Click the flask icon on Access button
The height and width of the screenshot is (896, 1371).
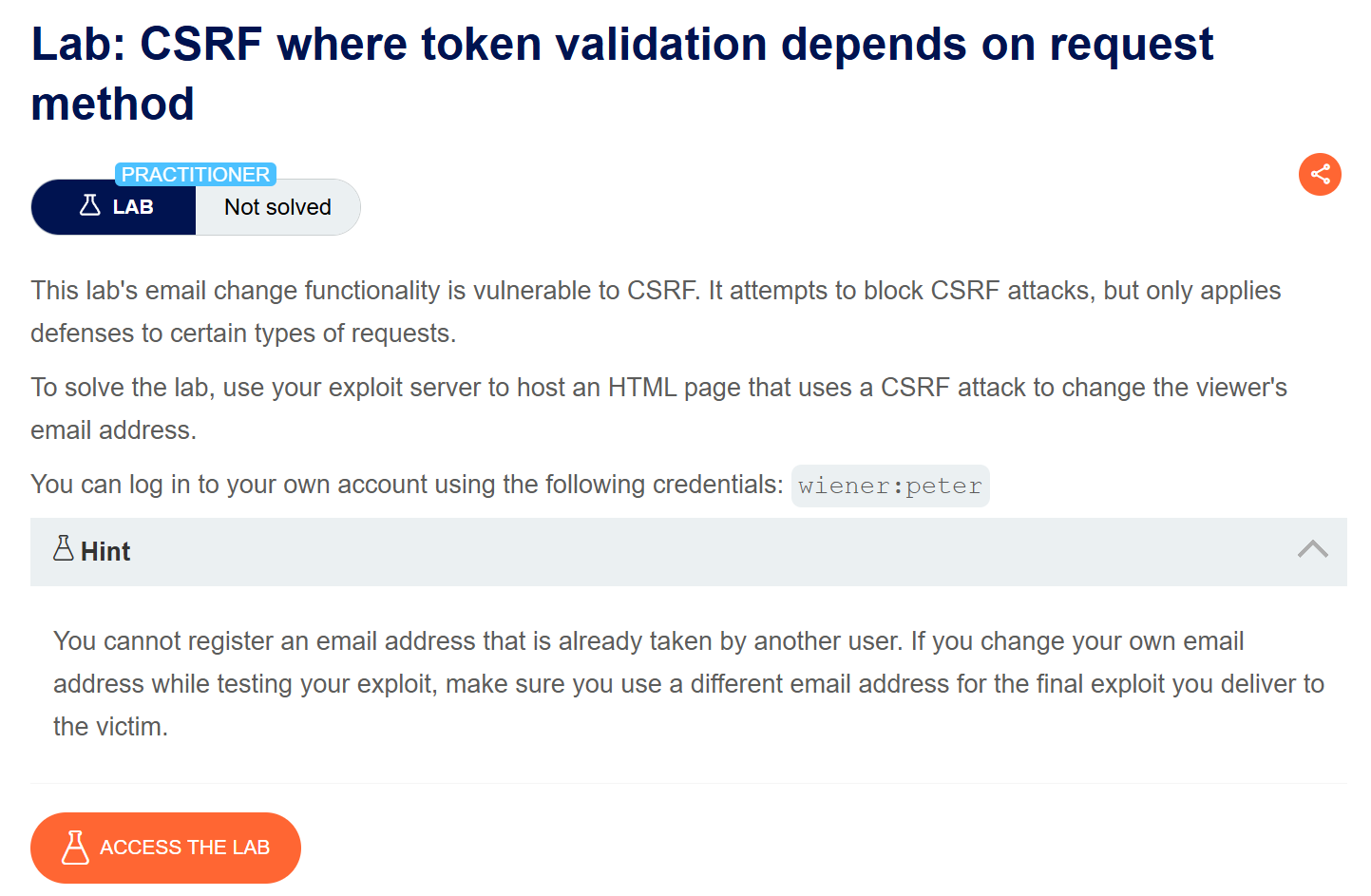75,848
